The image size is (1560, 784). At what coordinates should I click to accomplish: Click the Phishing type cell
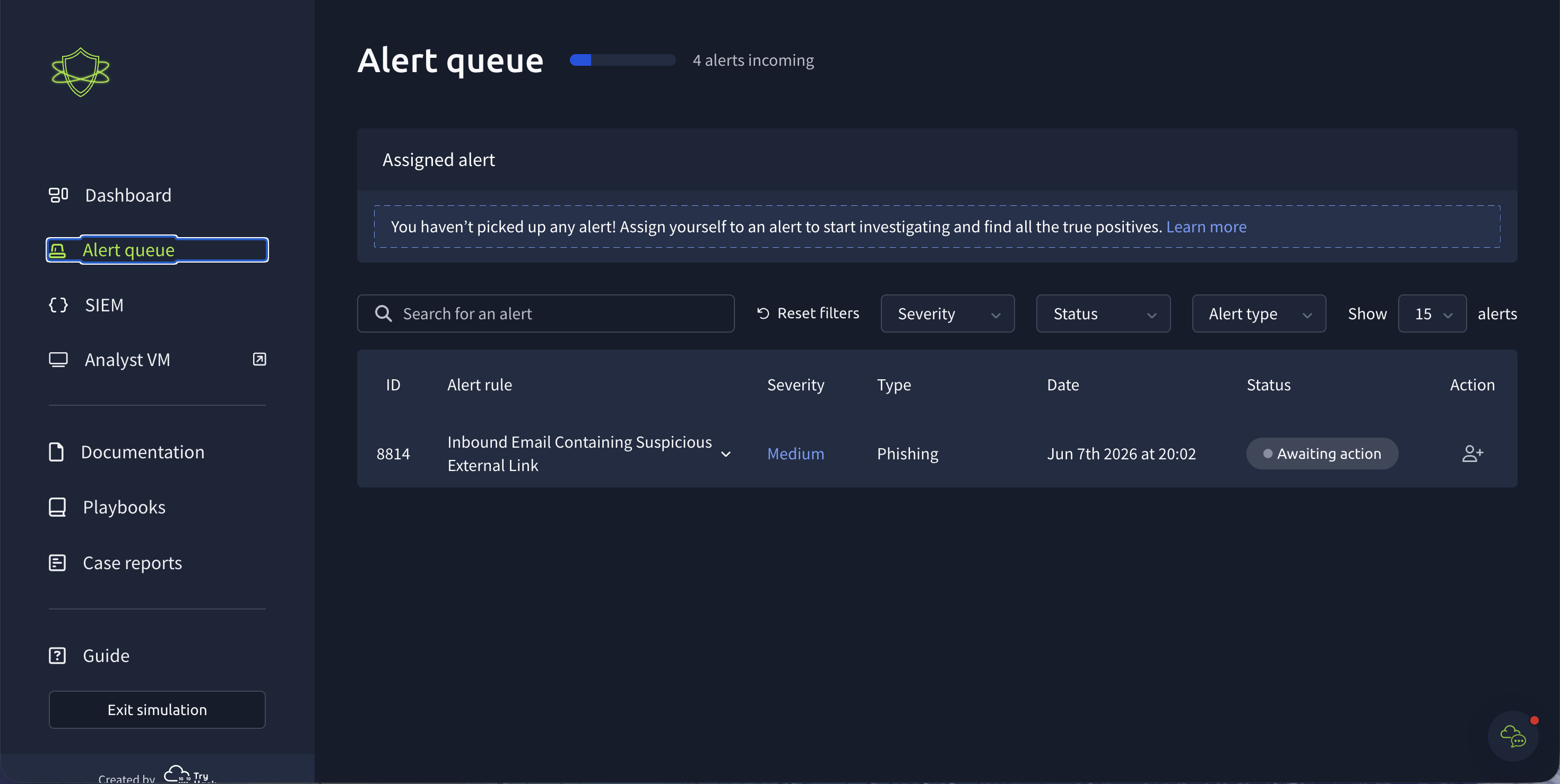click(x=907, y=454)
